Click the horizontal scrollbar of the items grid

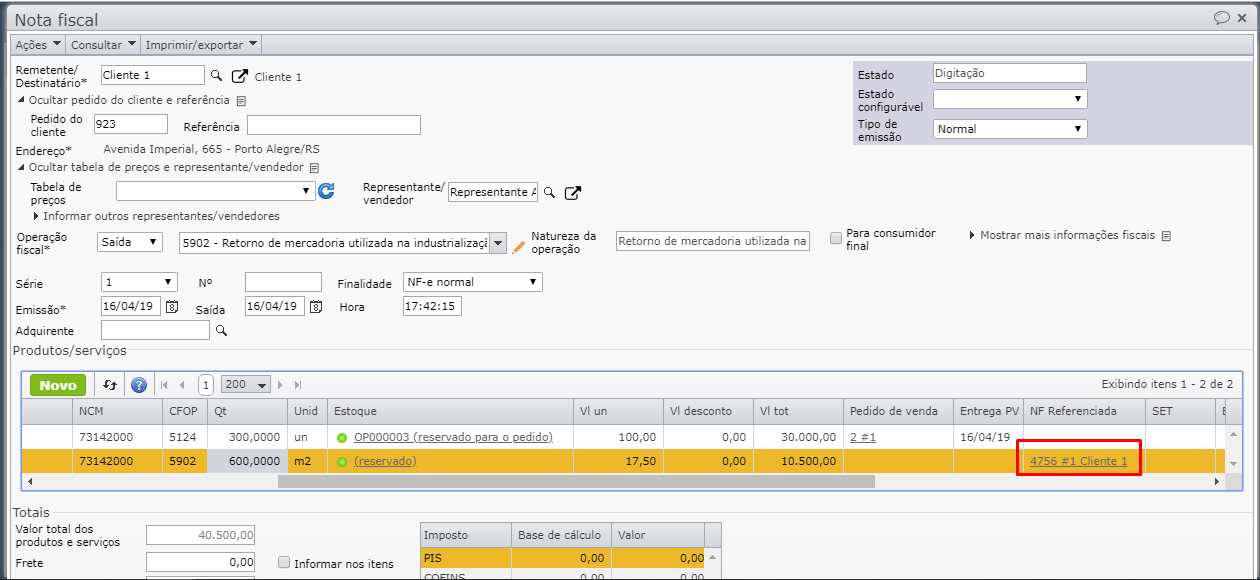click(x=576, y=482)
